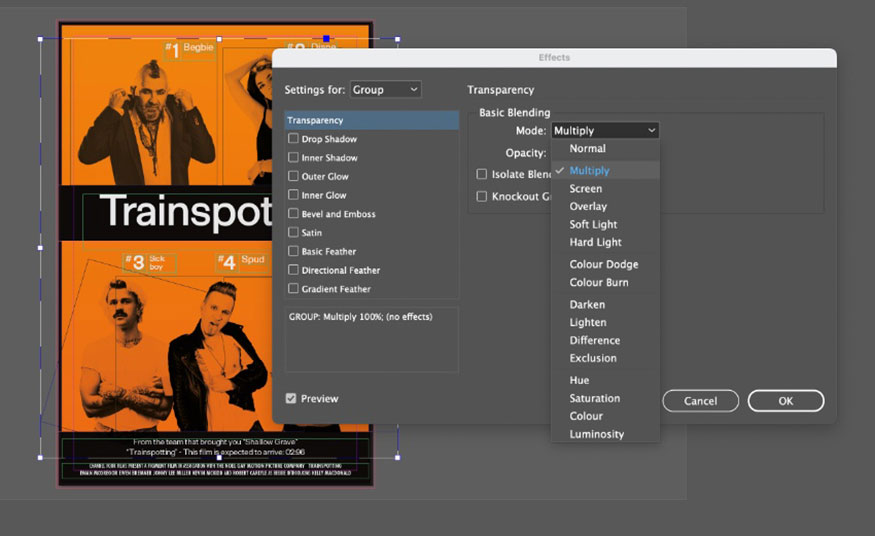Choose Multiply blend mode
The height and width of the screenshot is (536, 875).
(605, 171)
